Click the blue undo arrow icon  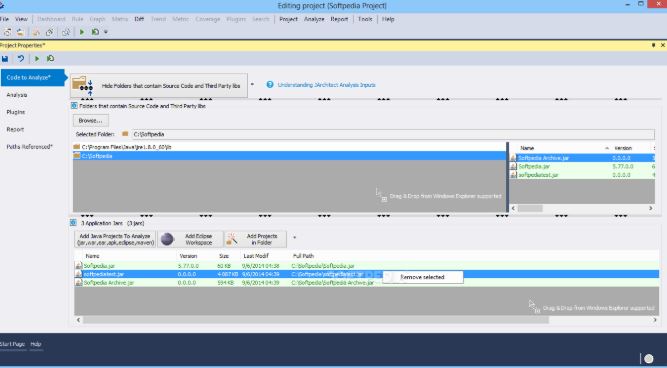tap(20, 59)
